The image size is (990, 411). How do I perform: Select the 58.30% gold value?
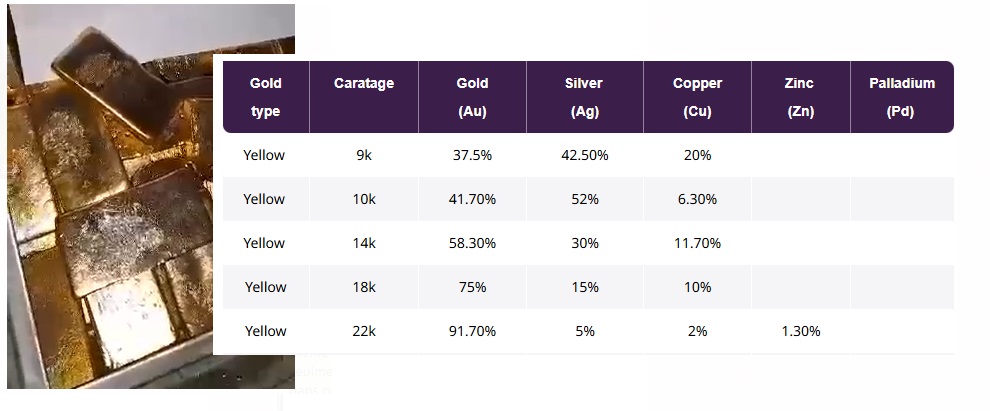(472, 243)
